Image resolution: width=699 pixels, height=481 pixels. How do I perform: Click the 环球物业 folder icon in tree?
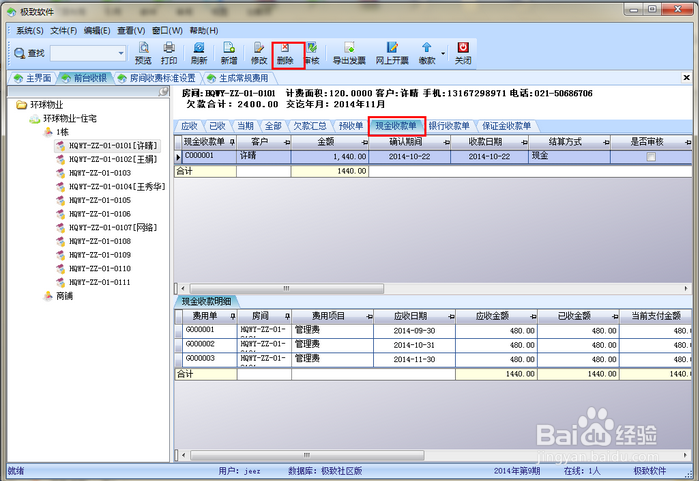pyautogui.click(x=21, y=105)
